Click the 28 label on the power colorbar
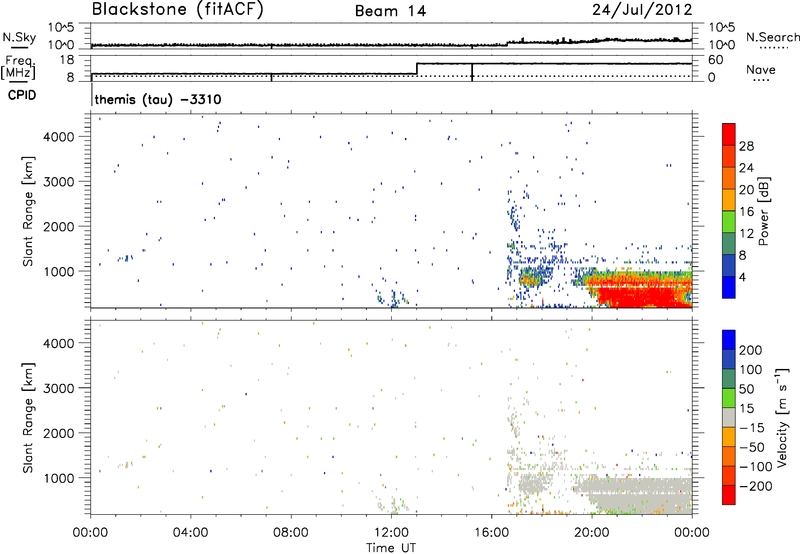The height and width of the screenshot is (554, 800). pyautogui.click(x=746, y=146)
